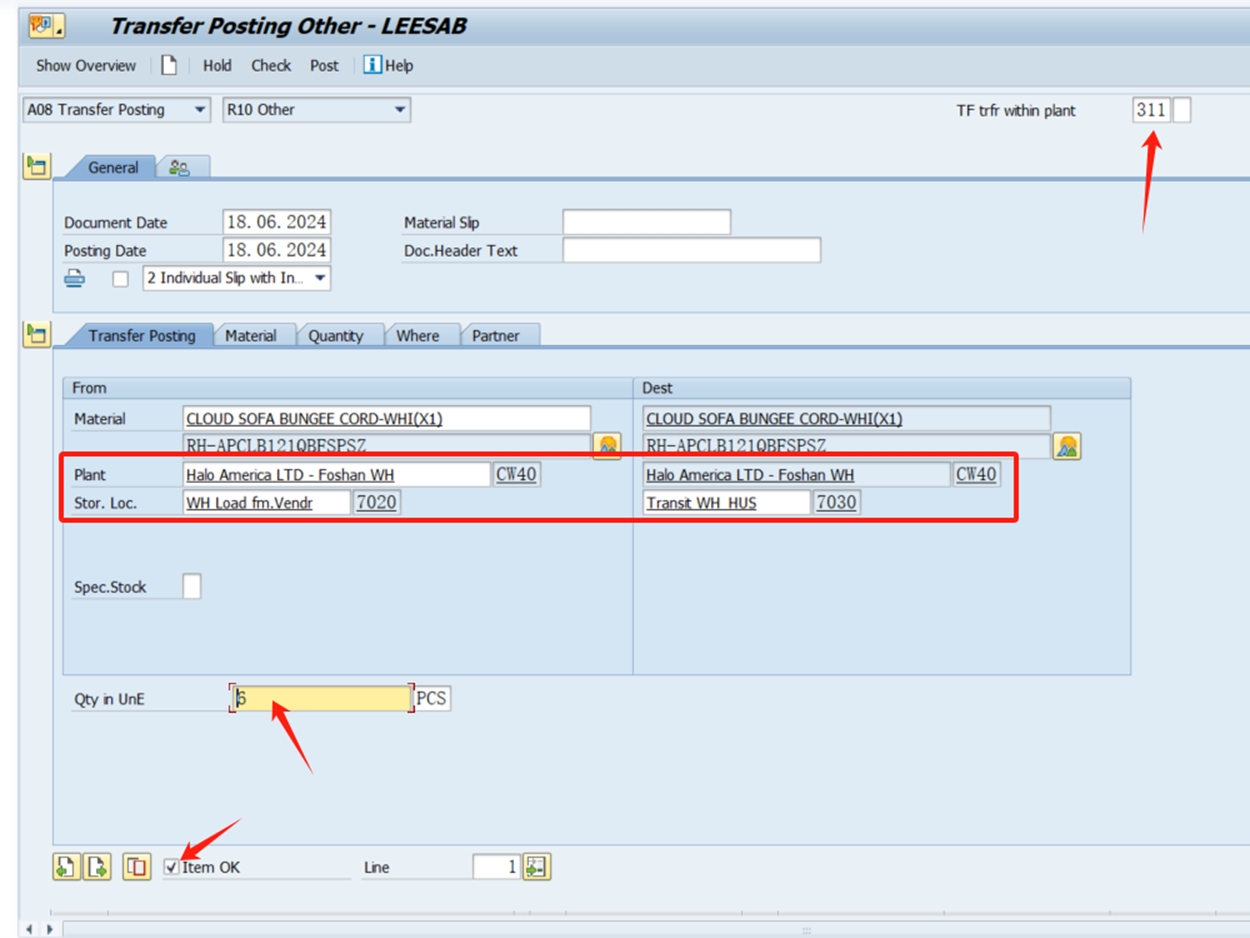
Task: Tick the print checkbox next to printer icon
Action: click(120, 279)
